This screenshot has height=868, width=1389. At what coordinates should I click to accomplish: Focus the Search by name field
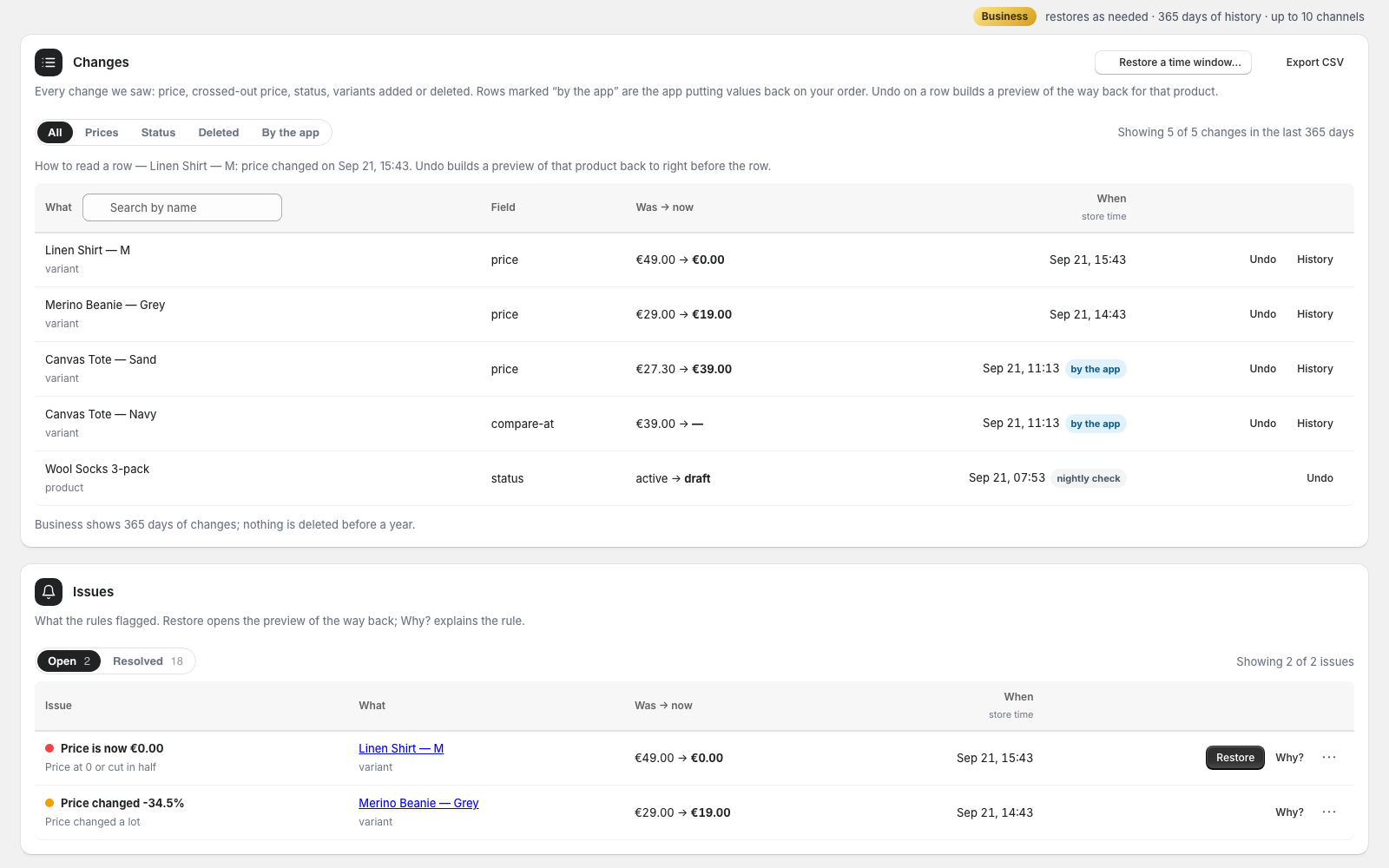click(182, 207)
